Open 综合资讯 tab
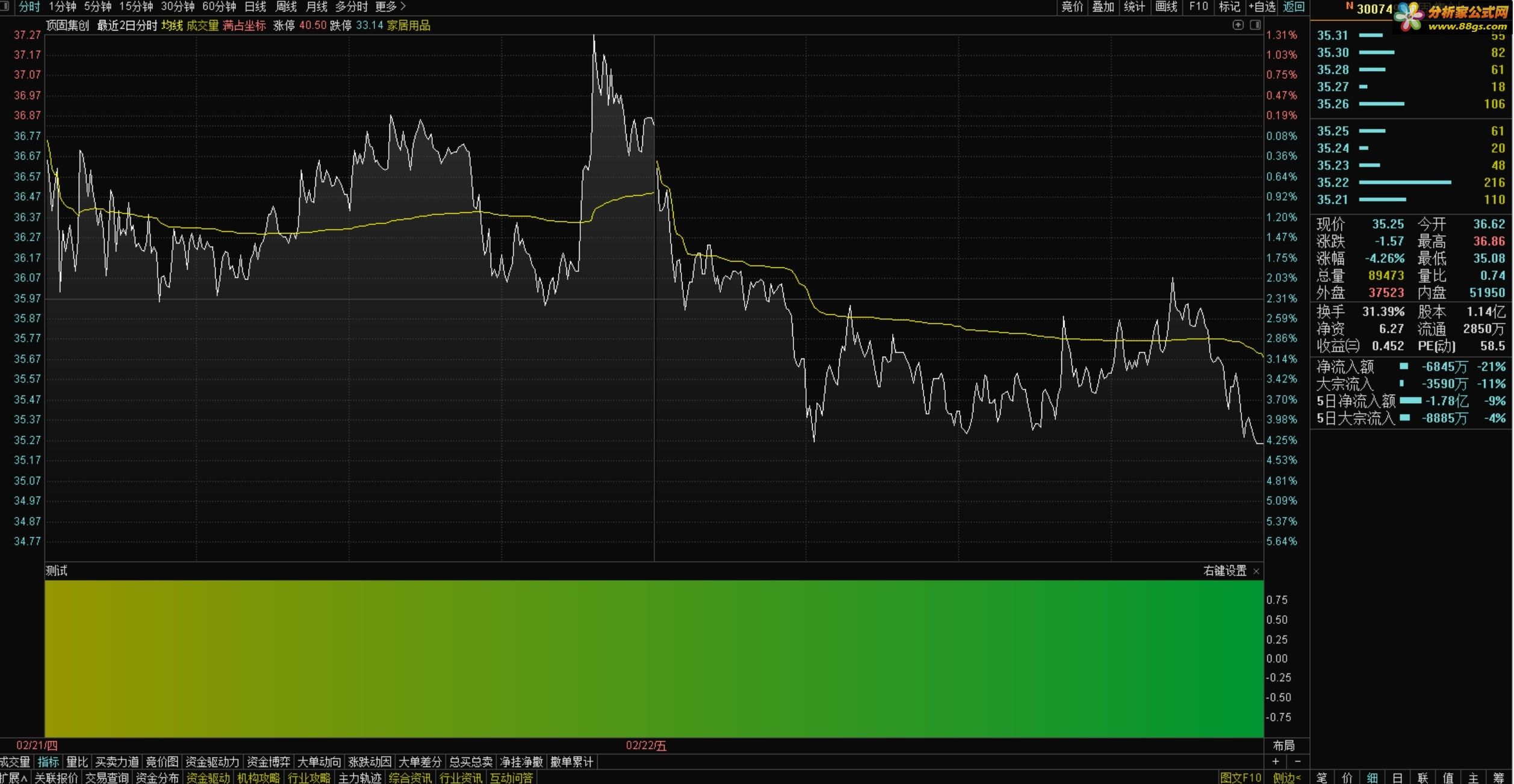 (410, 777)
